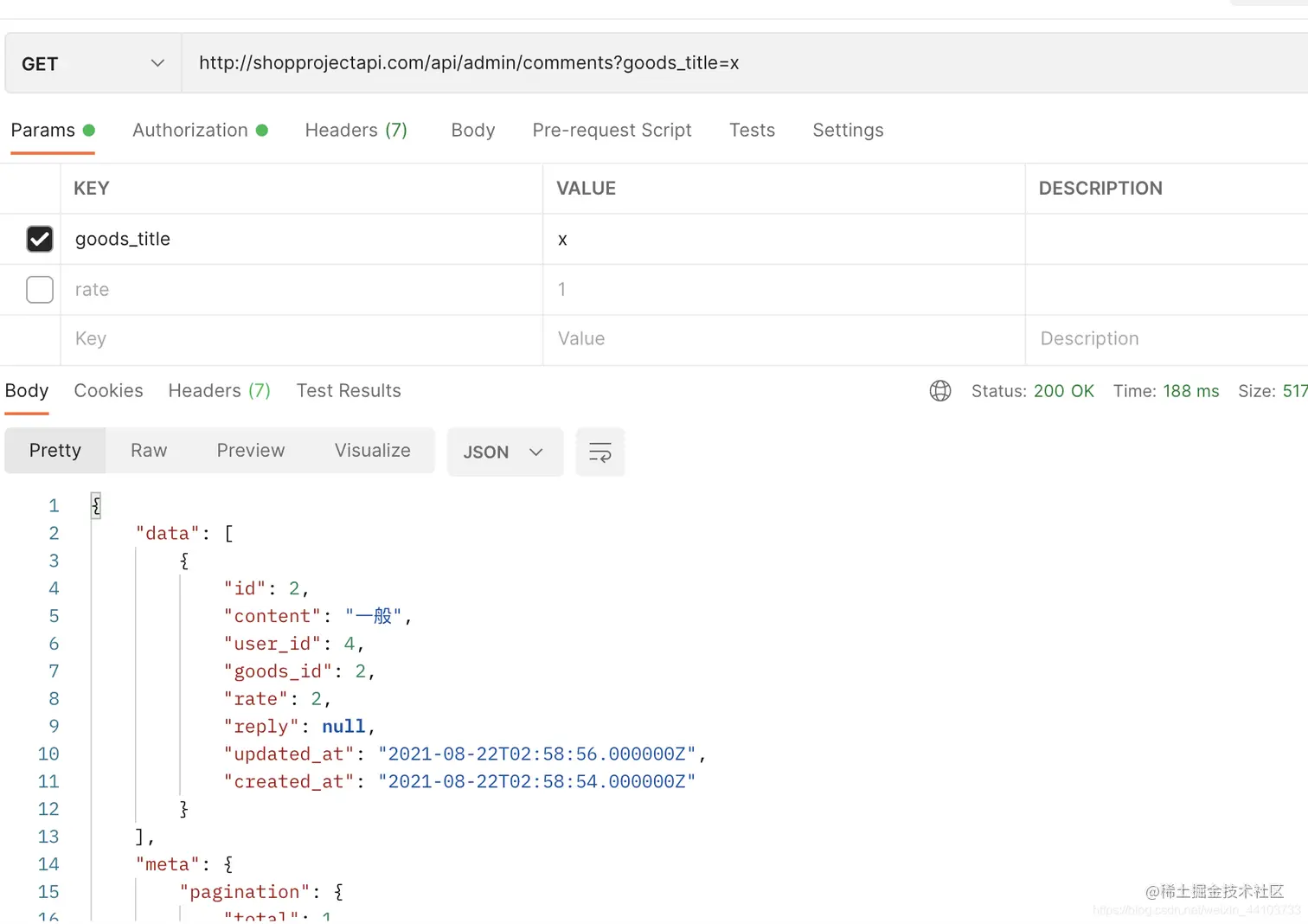Click the empty Key placeholder field
The image size is (1308, 924).
302,339
